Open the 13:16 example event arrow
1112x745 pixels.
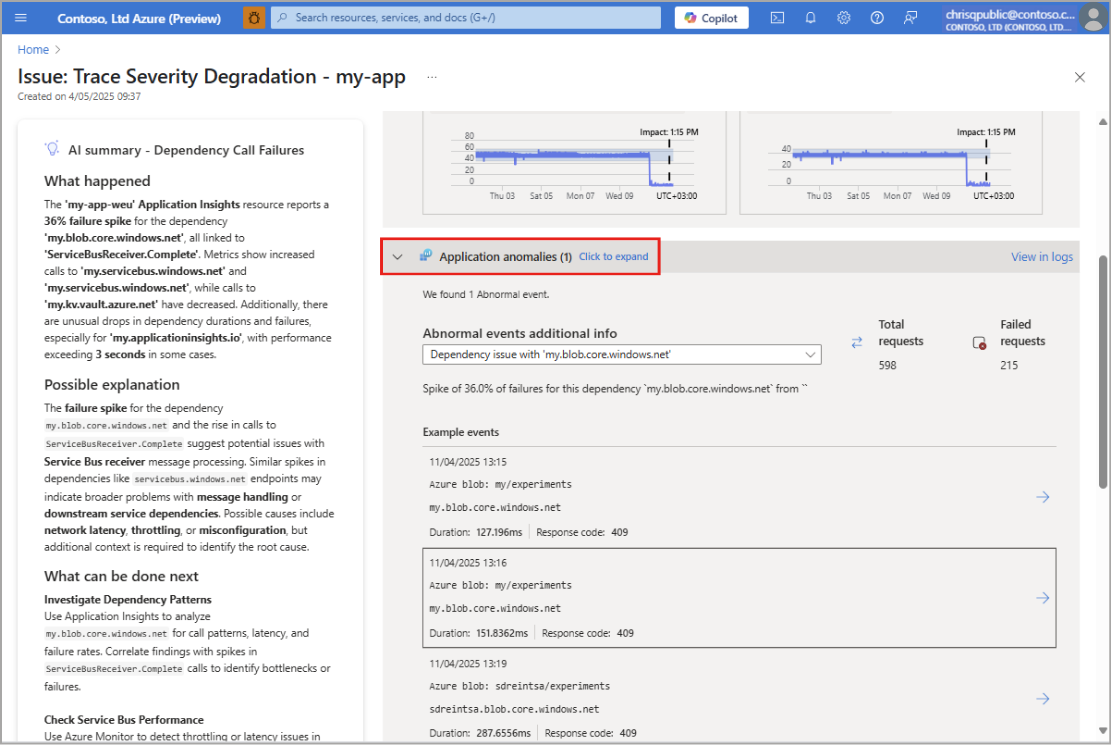(x=1042, y=598)
